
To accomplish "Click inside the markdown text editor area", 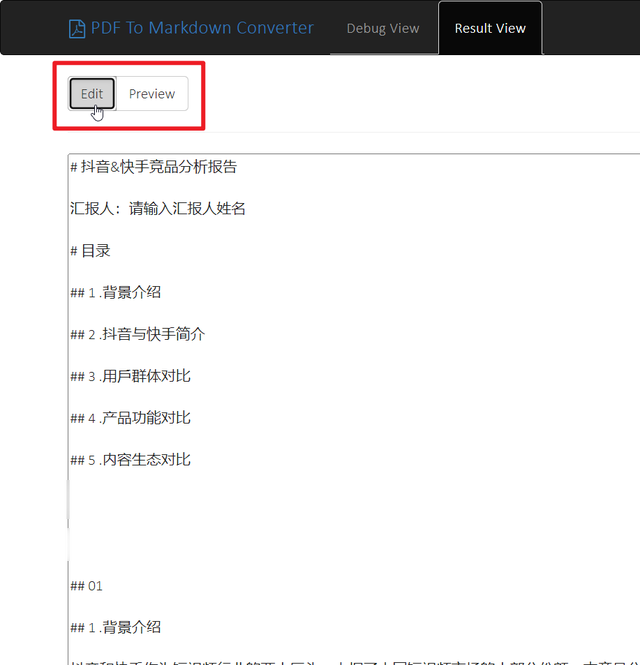I will coord(354,409).
